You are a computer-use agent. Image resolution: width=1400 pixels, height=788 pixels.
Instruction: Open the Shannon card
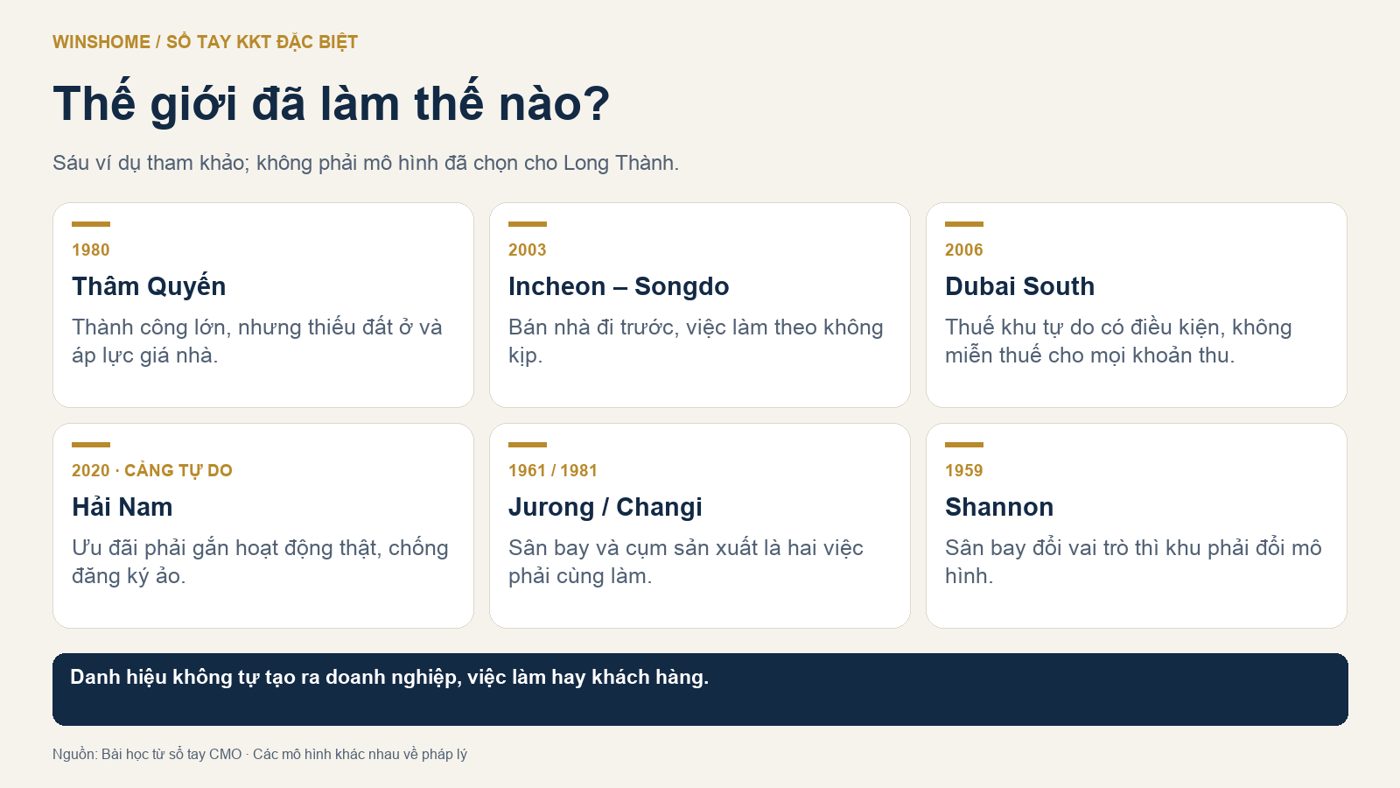coord(1137,526)
